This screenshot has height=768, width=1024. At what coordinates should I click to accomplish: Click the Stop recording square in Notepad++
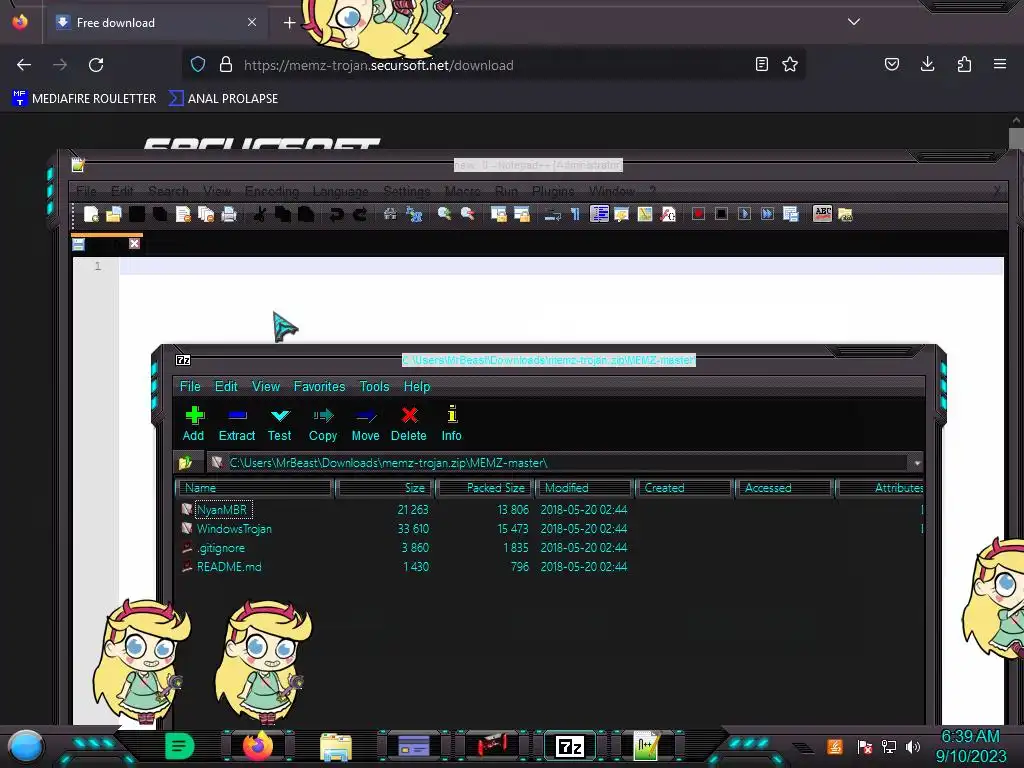coord(721,214)
